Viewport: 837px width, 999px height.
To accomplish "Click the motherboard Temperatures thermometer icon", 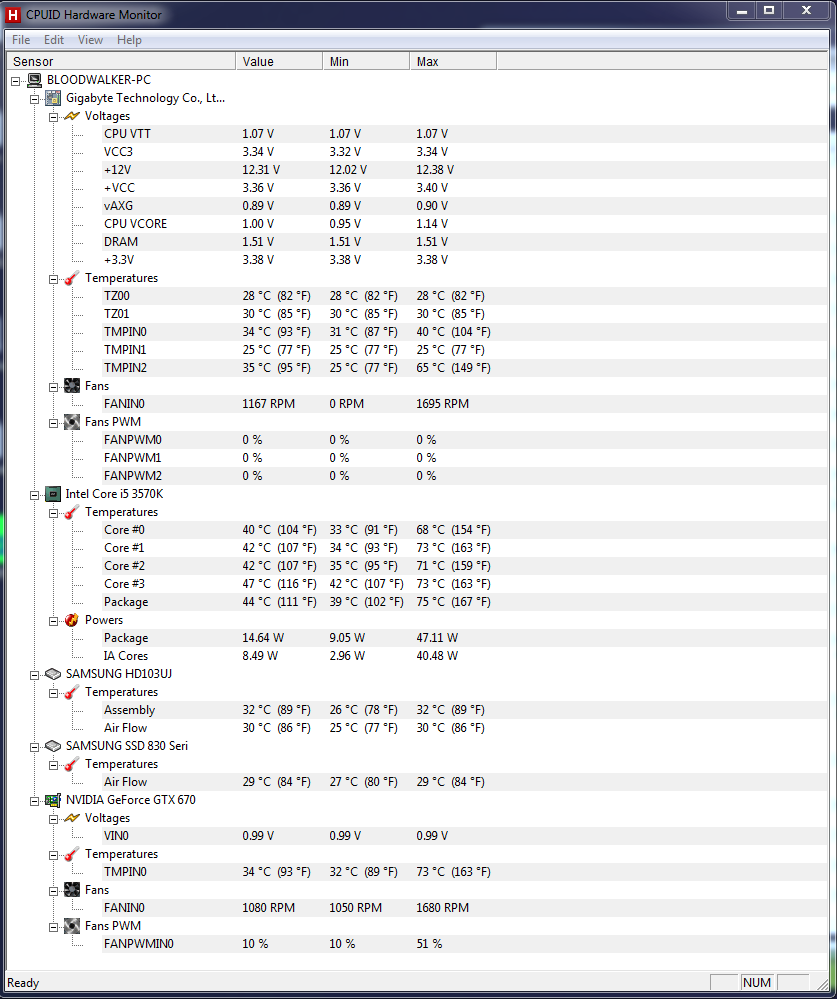I will coord(72,278).
